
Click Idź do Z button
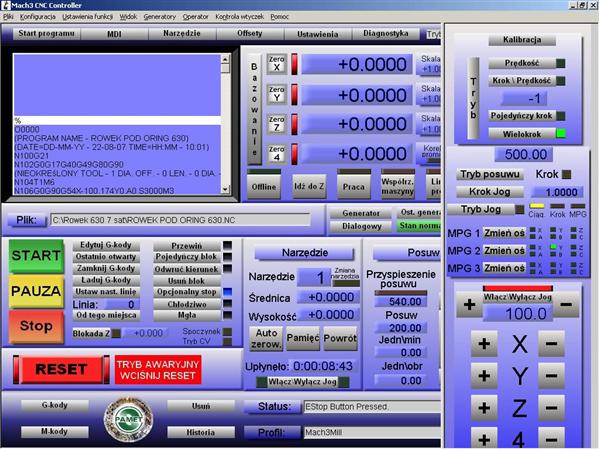coord(309,186)
